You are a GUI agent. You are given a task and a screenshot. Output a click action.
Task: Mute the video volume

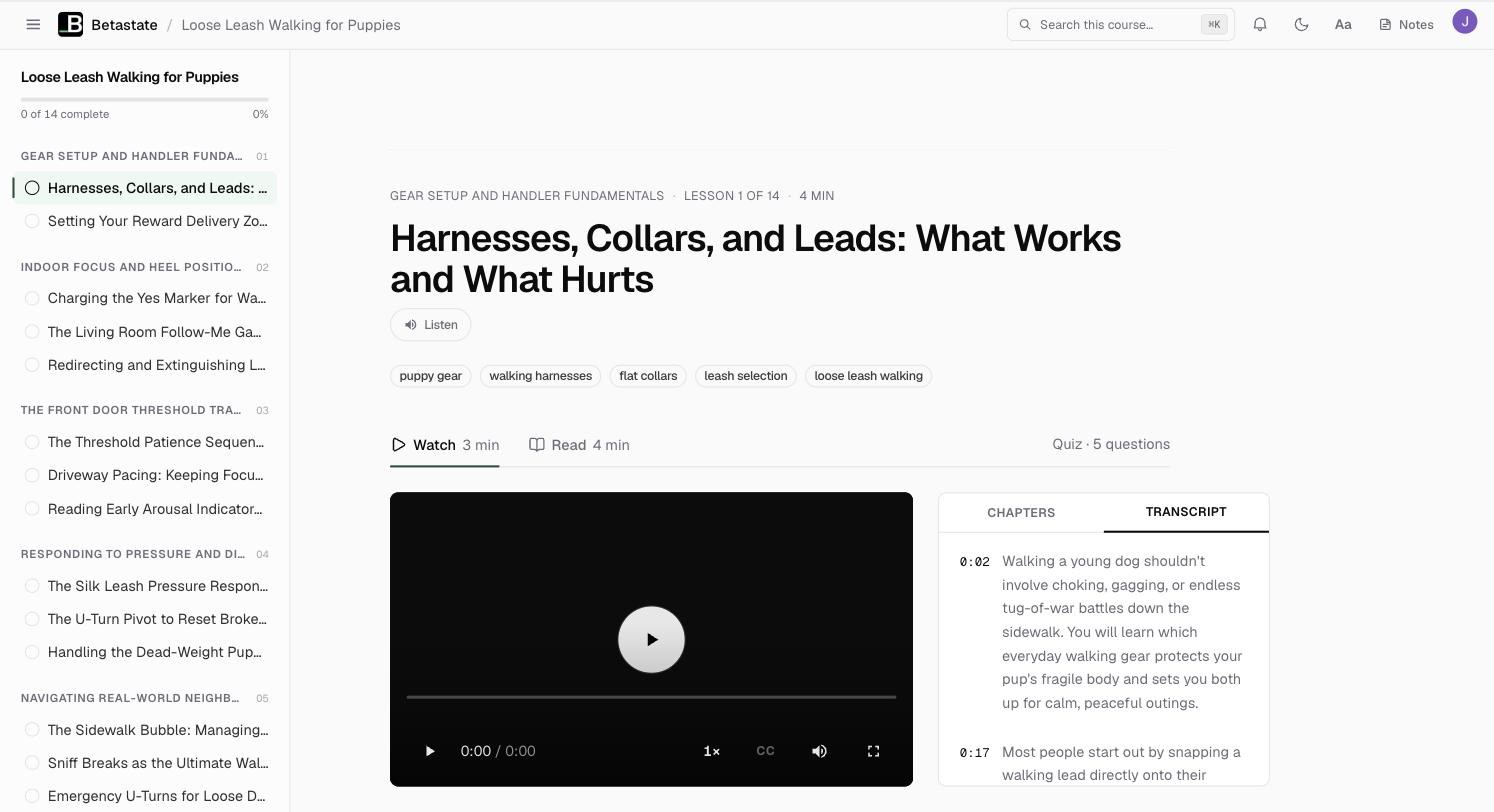pos(819,751)
